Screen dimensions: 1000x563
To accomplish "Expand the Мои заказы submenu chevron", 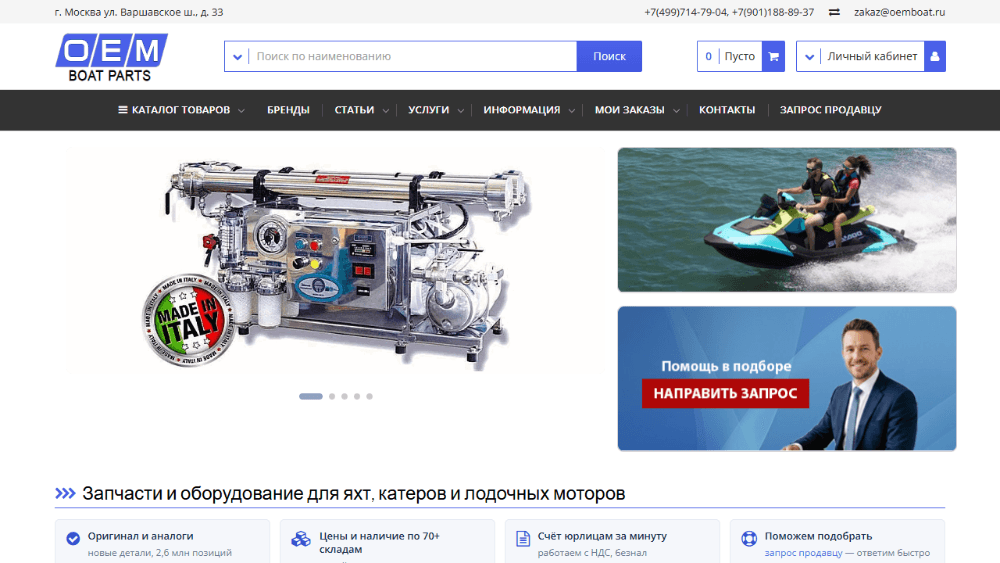I will click(x=676, y=110).
